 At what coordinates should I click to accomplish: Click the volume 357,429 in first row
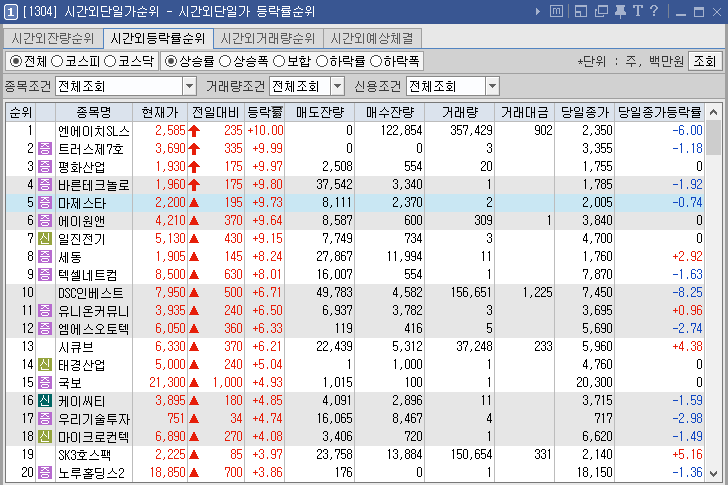[x=471, y=130]
